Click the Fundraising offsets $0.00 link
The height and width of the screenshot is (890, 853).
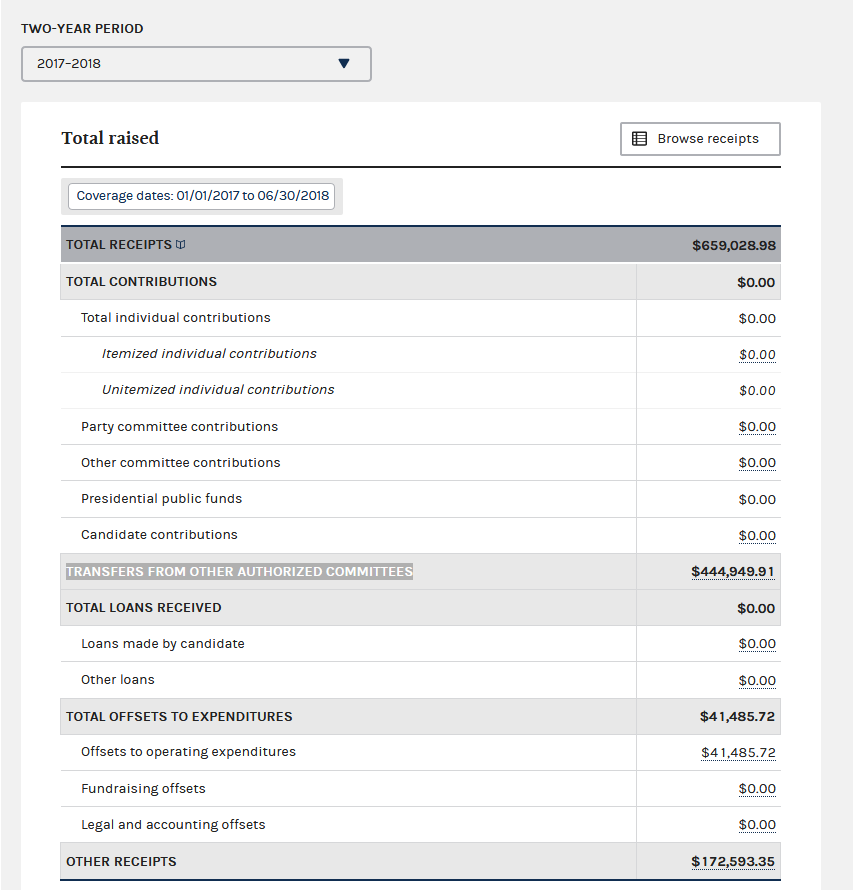point(757,789)
